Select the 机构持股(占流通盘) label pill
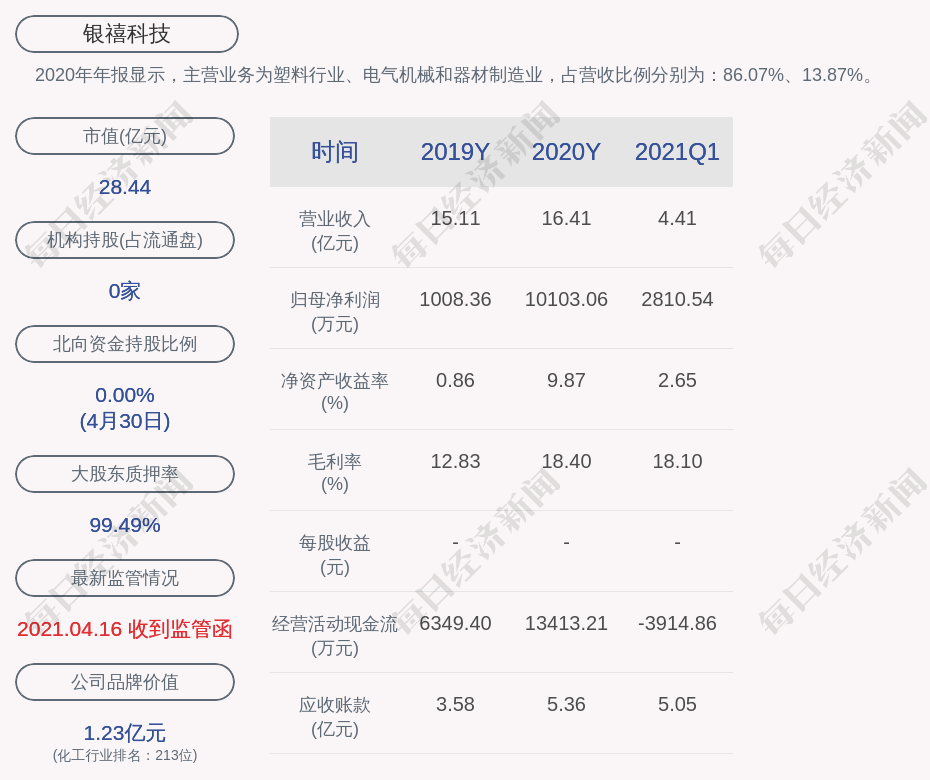 tap(125, 240)
